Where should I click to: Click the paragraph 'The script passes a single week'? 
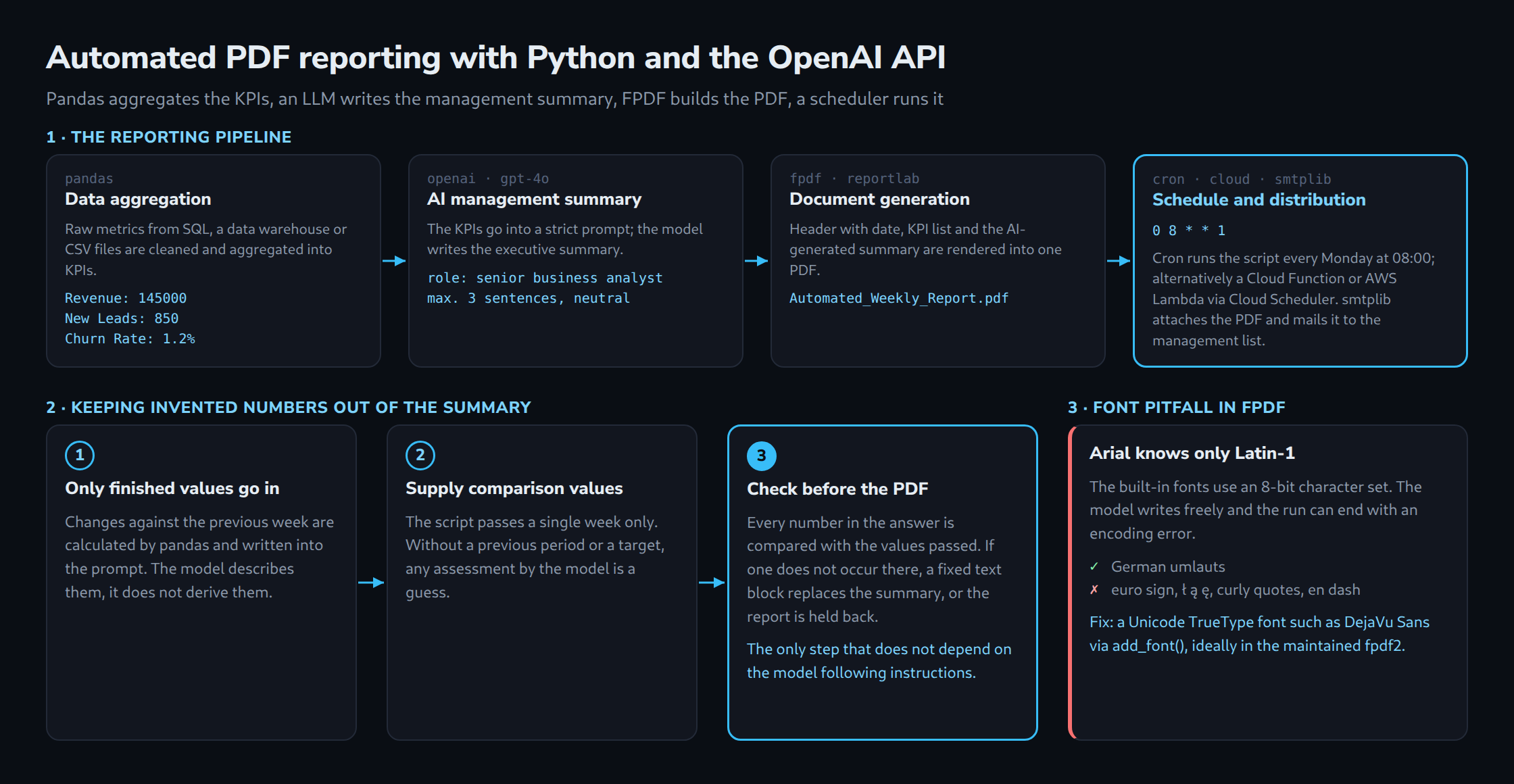pyautogui.click(x=535, y=557)
